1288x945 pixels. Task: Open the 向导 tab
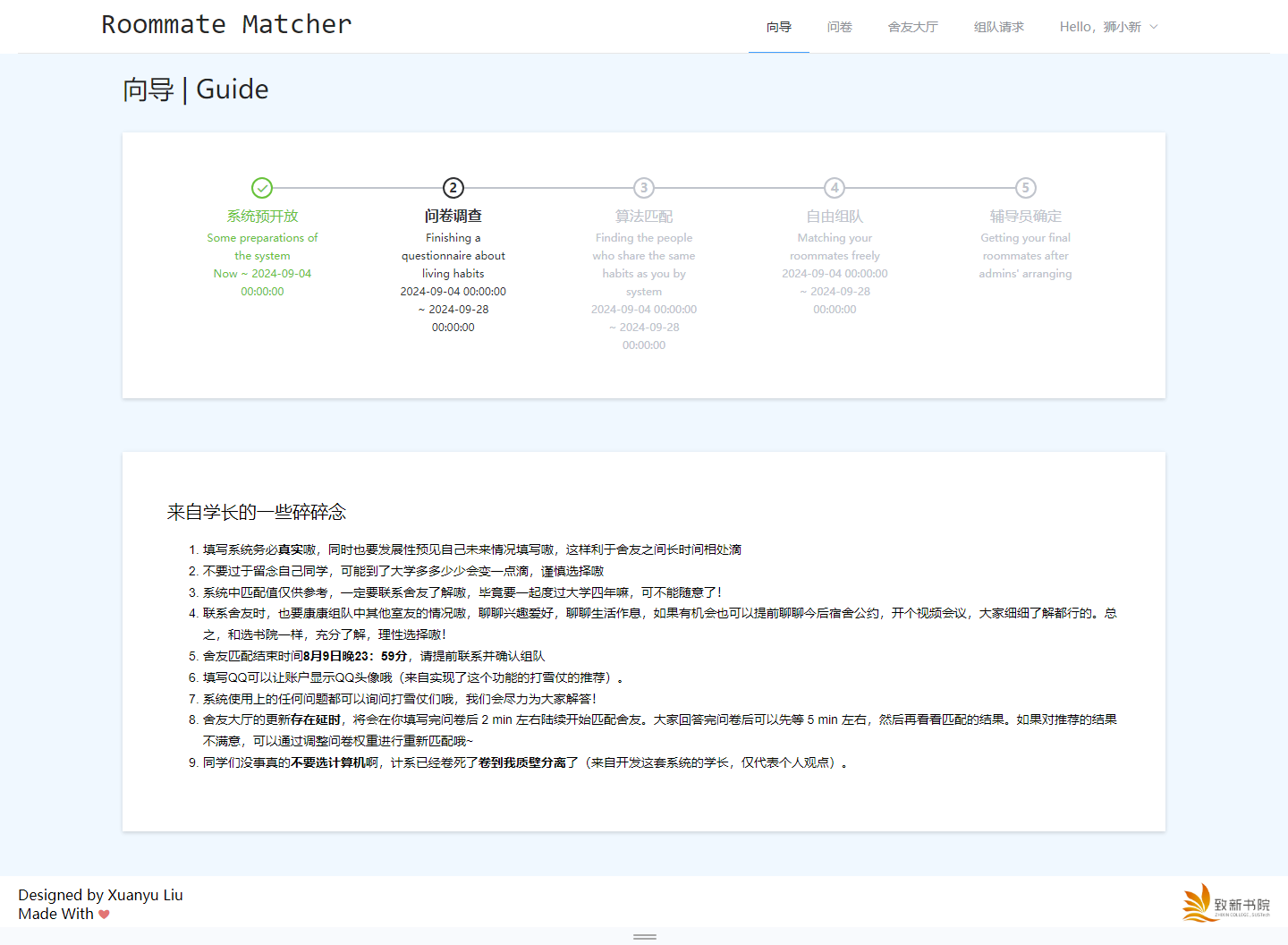(779, 27)
